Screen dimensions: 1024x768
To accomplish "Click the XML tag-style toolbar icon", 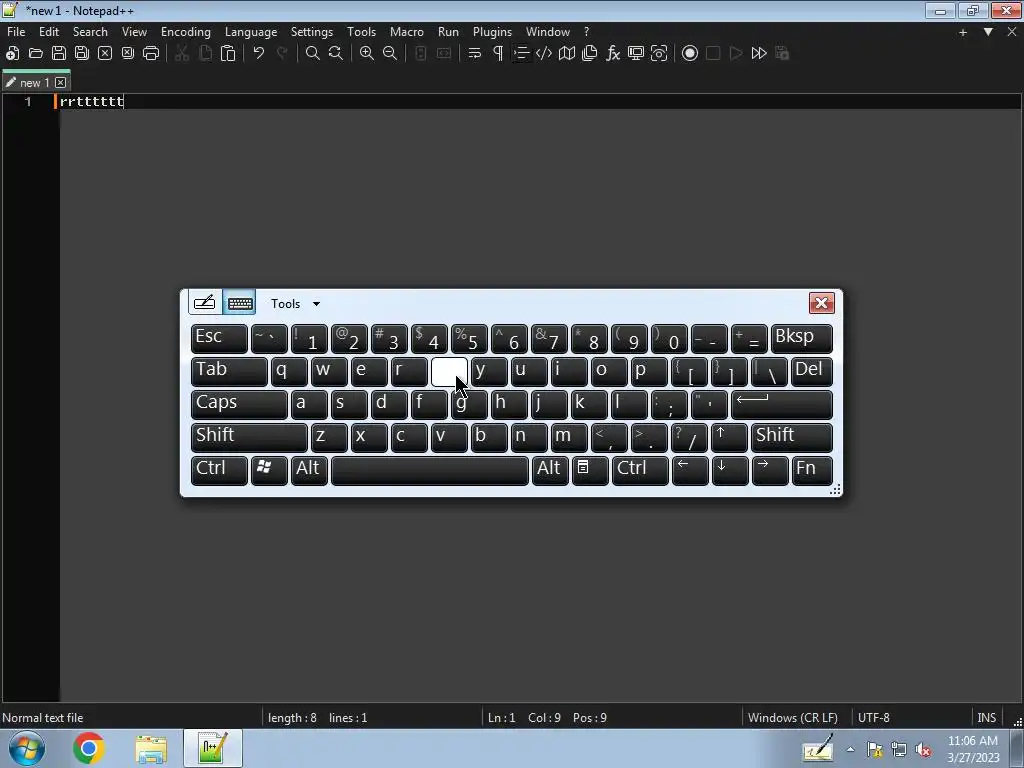I will 544,54.
